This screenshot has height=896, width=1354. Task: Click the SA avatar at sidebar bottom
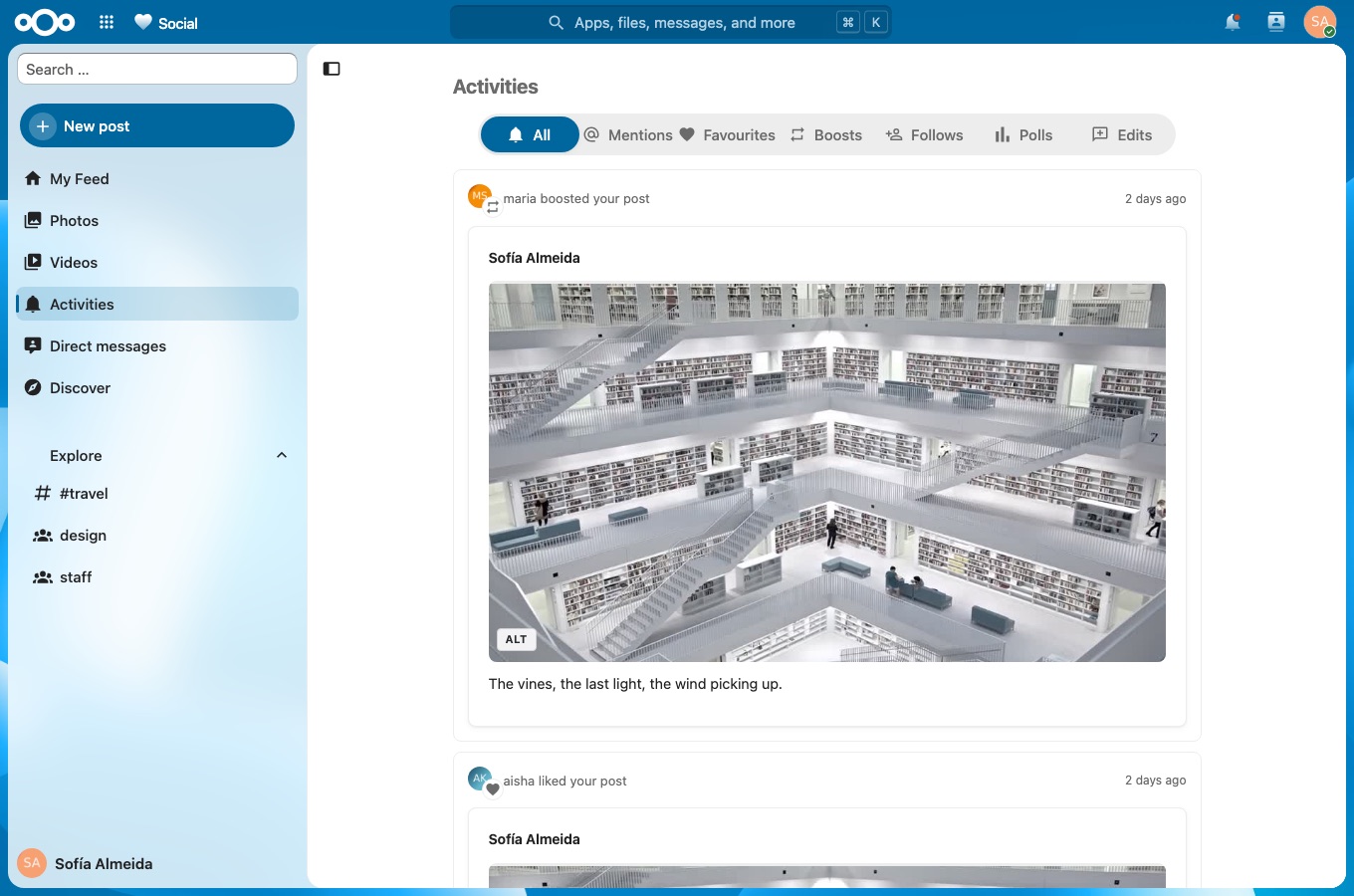pos(32,863)
